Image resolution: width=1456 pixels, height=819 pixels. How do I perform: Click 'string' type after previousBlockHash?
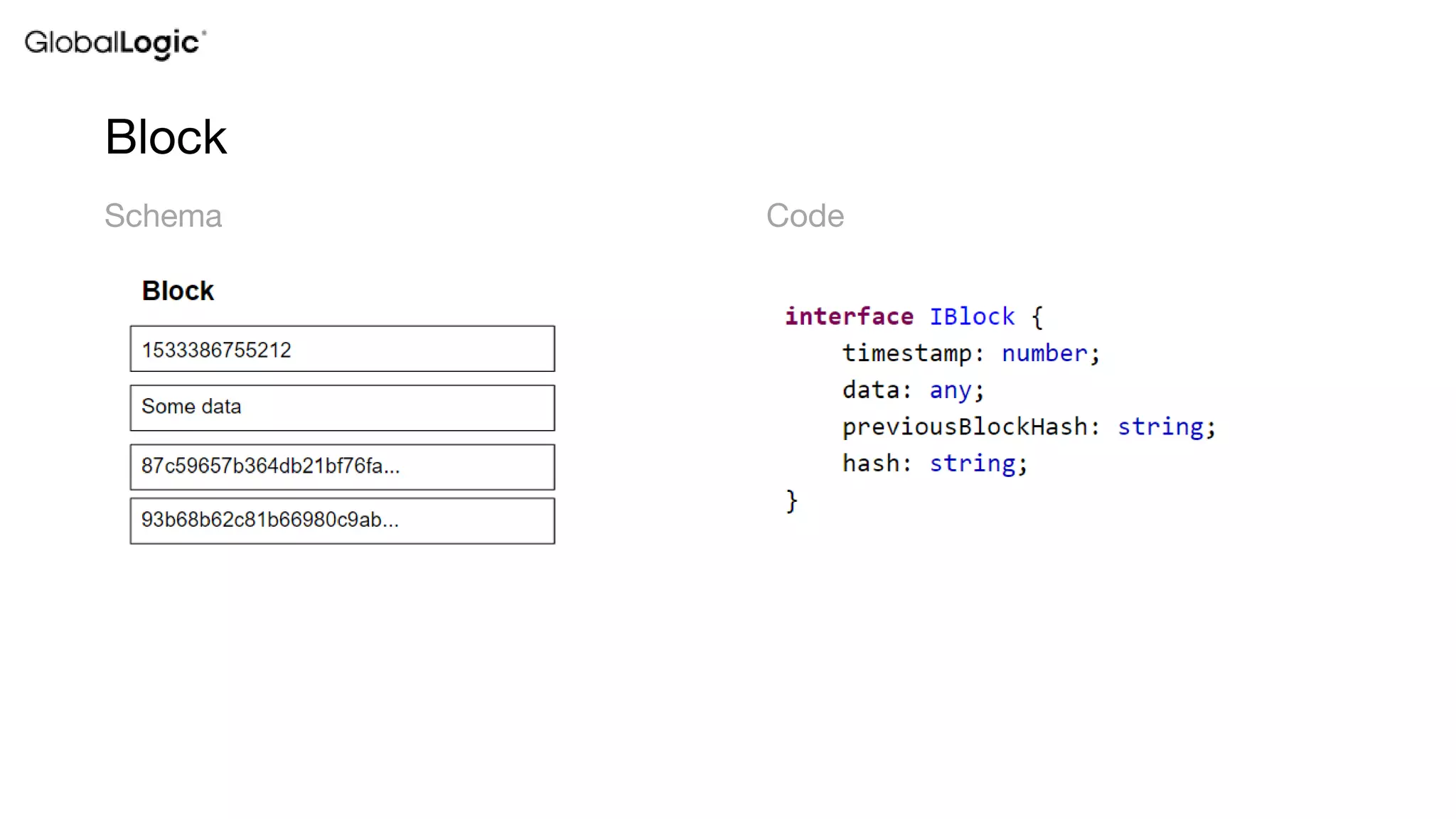pos(1160,427)
